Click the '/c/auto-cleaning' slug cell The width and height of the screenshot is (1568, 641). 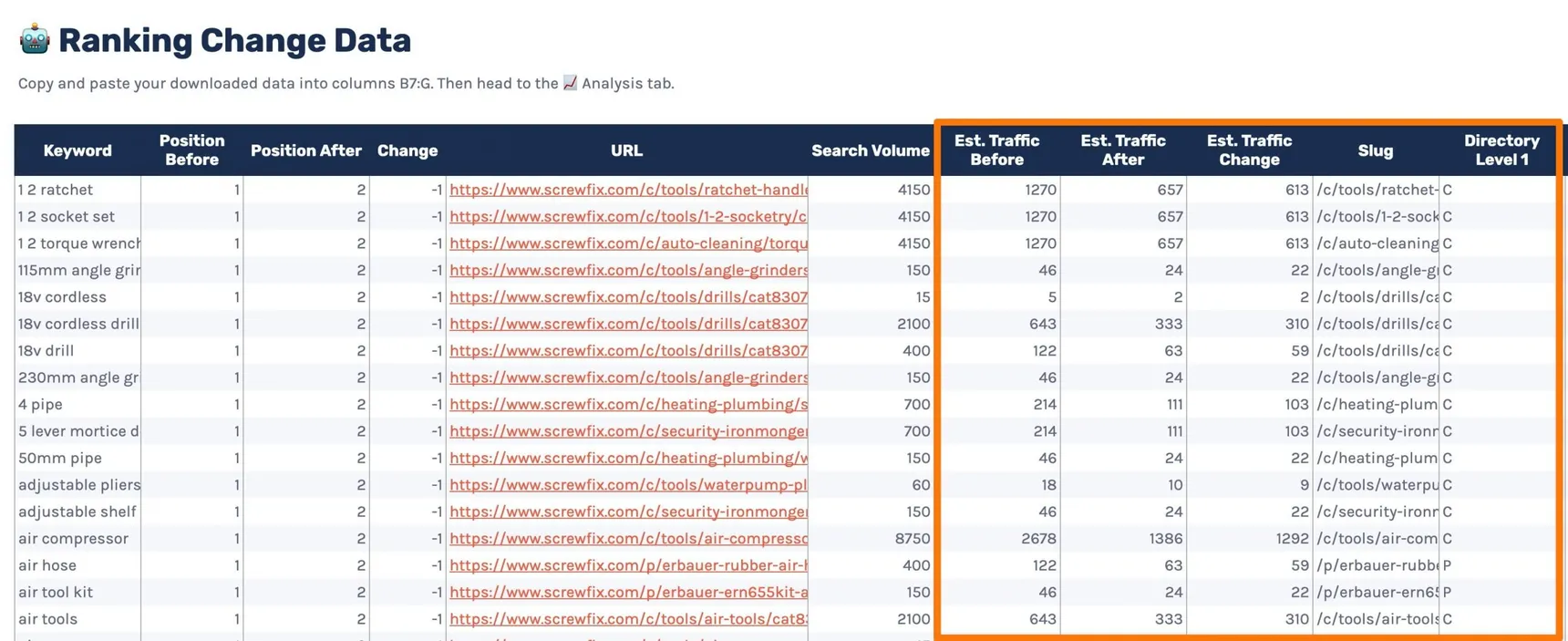(x=1376, y=243)
